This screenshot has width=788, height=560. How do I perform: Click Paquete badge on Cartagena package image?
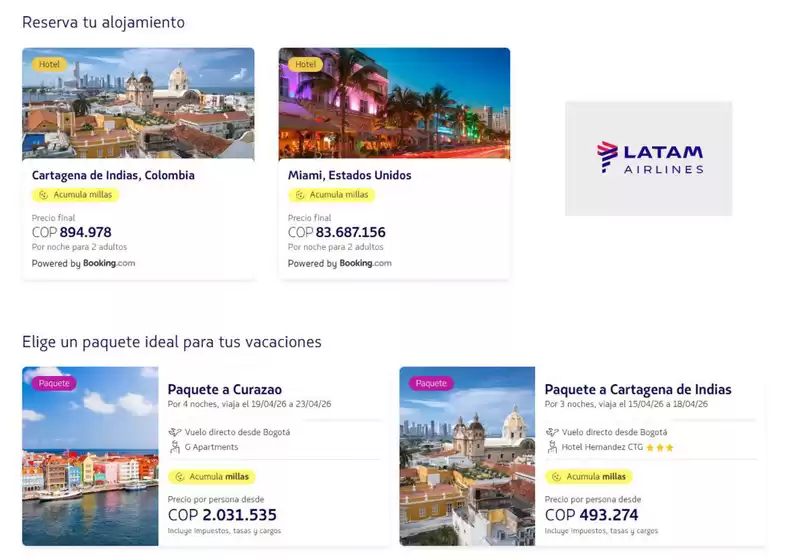coord(431,383)
